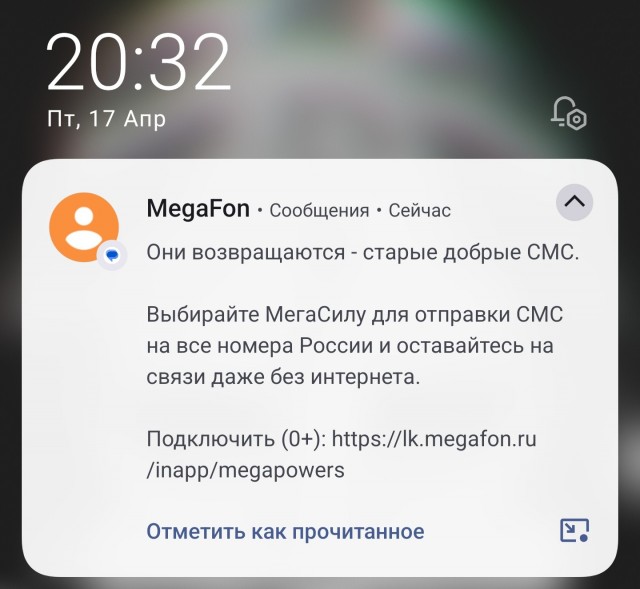Tap the 'Сообщения' app label
640x589 pixels.
click(319, 211)
